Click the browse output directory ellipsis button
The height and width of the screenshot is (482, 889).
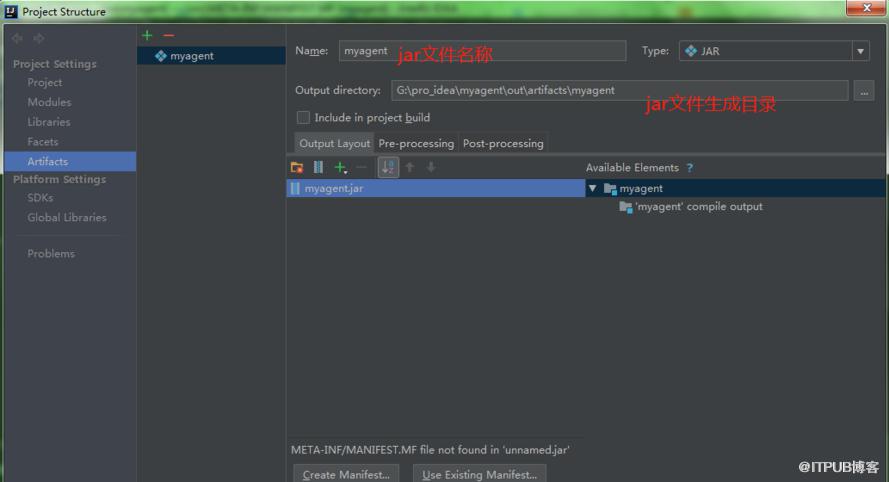[863, 91]
